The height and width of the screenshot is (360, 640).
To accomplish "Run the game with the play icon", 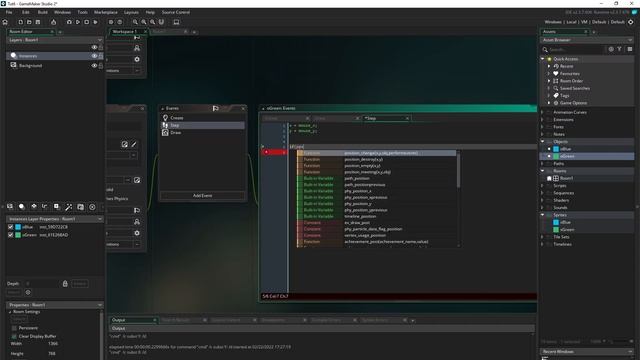I will [78, 22].
